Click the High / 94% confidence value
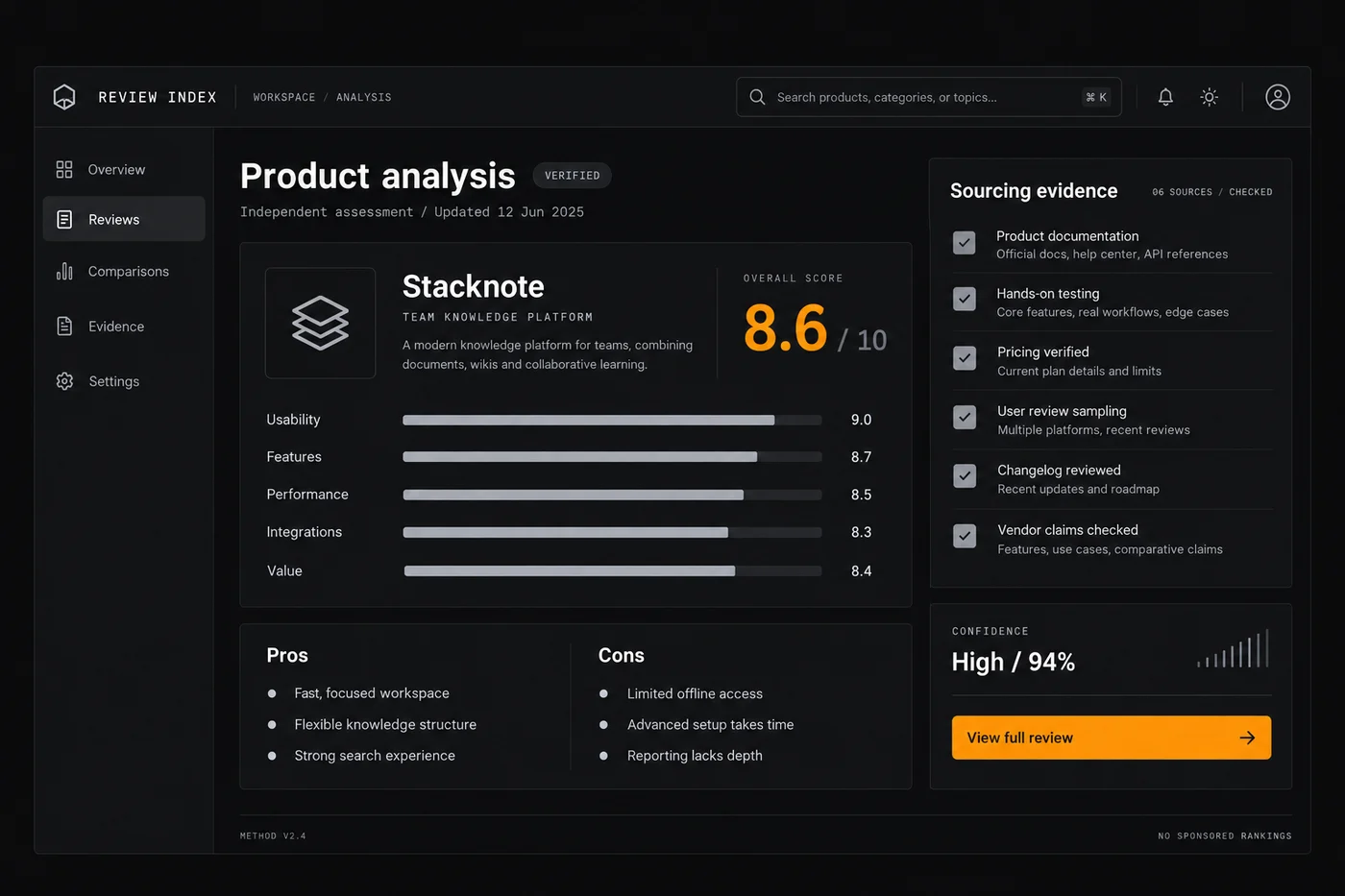The width and height of the screenshot is (1345, 896). (1014, 662)
